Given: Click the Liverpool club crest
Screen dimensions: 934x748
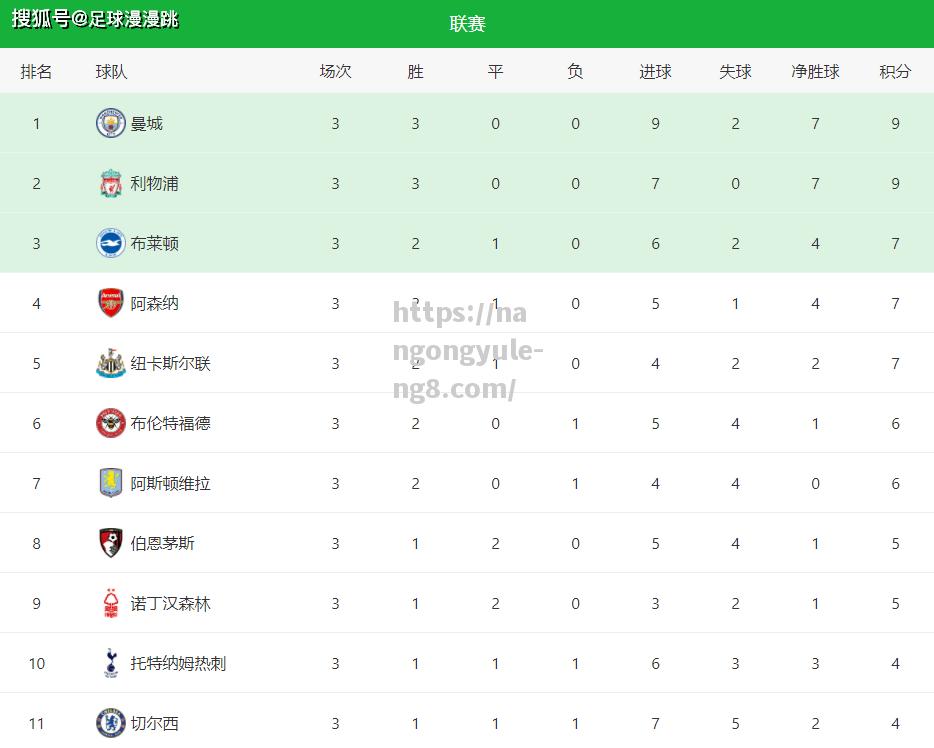Looking at the screenshot, I should tap(111, 183).
